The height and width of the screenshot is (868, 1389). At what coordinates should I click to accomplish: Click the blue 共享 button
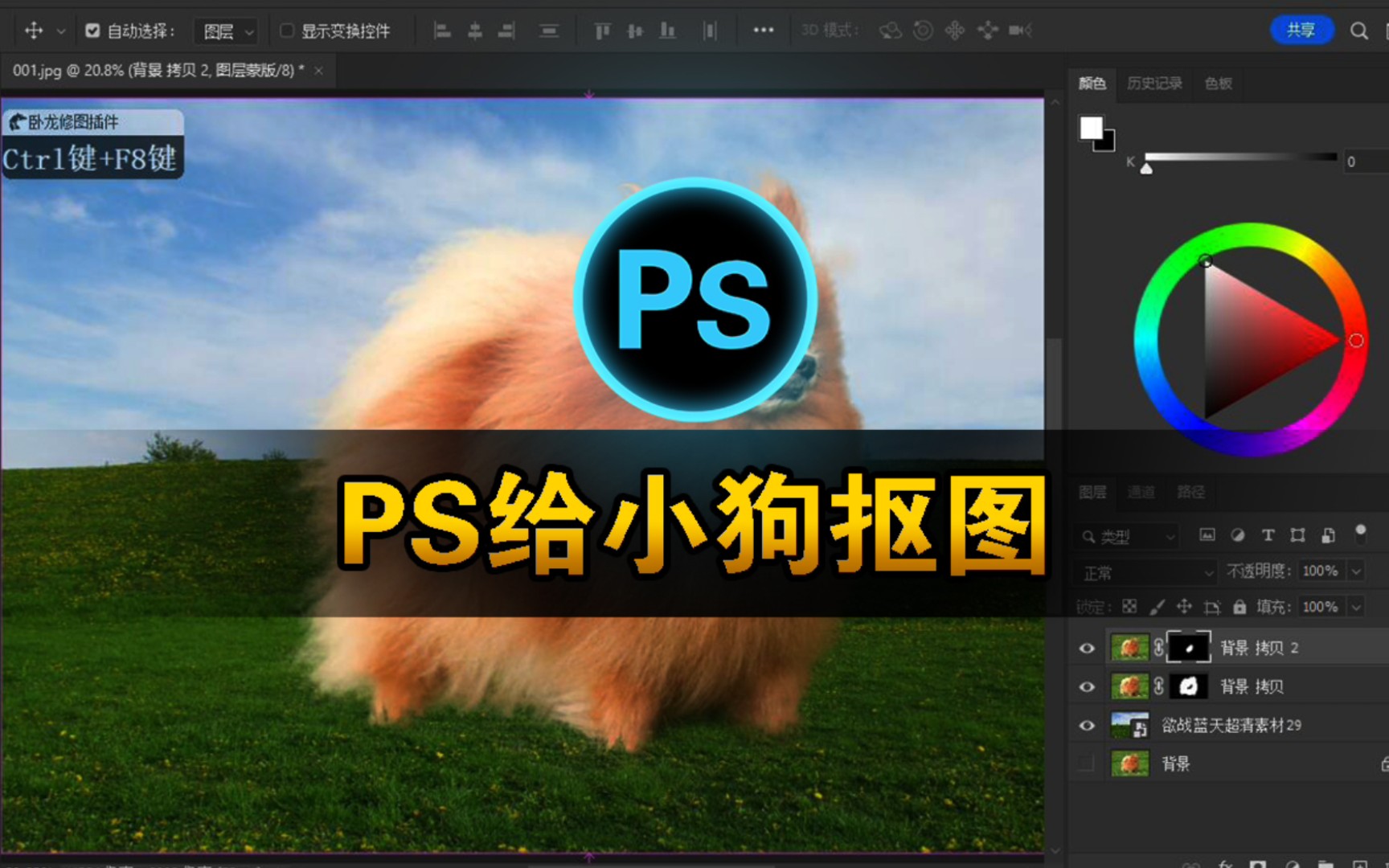point(1301,31)
